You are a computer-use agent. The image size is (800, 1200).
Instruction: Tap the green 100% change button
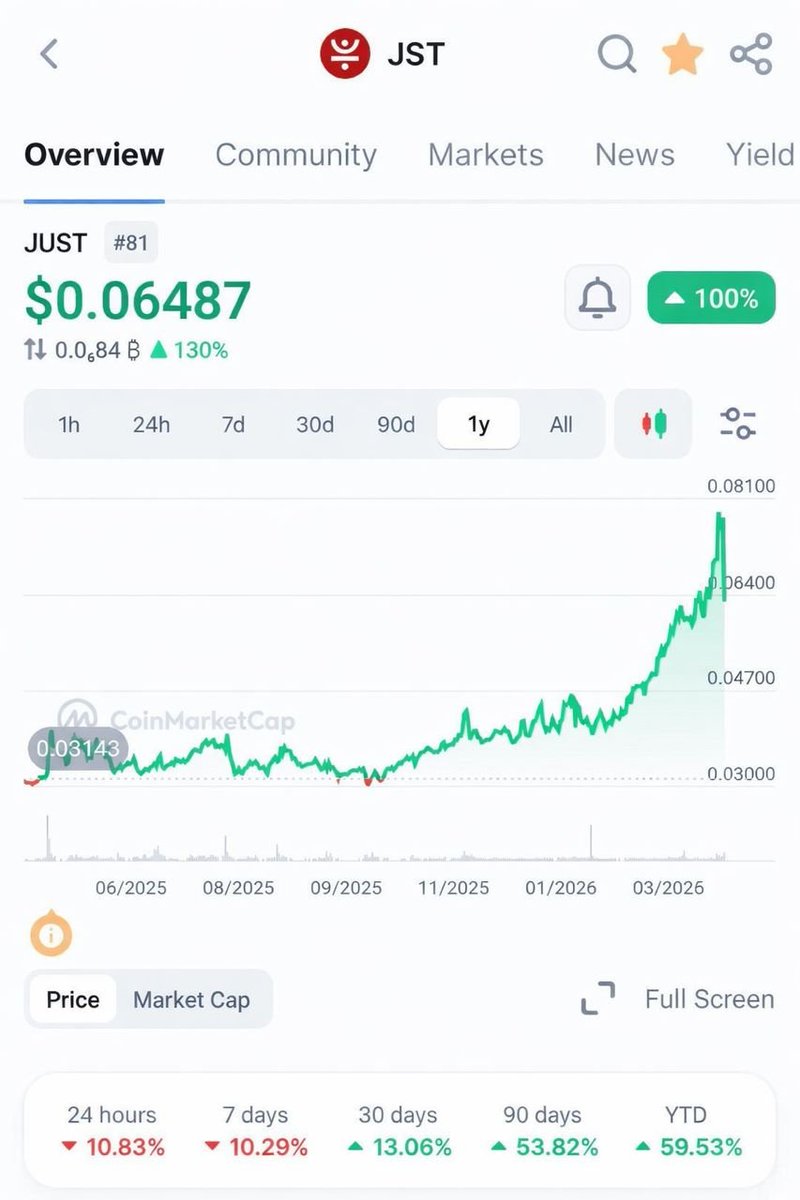coord(711,298)
